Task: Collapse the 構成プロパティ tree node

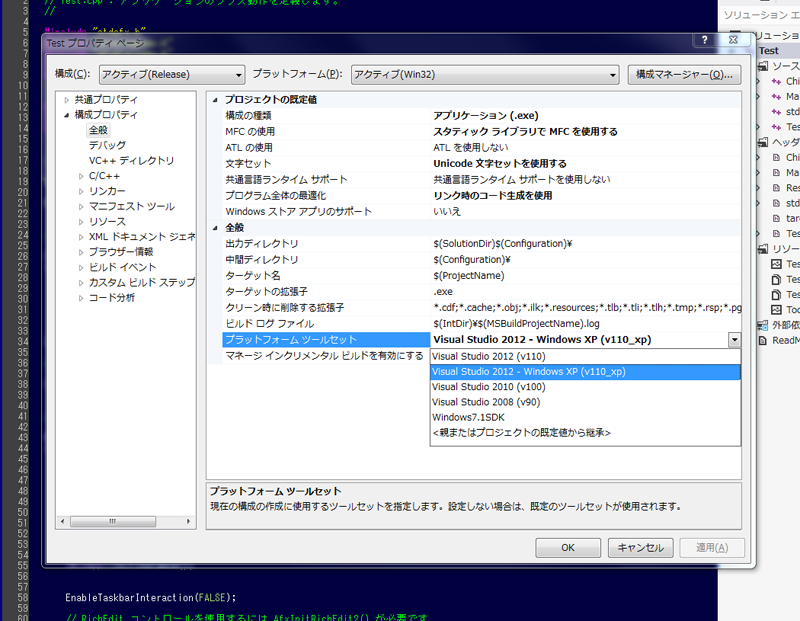Action: coord(66,115)
